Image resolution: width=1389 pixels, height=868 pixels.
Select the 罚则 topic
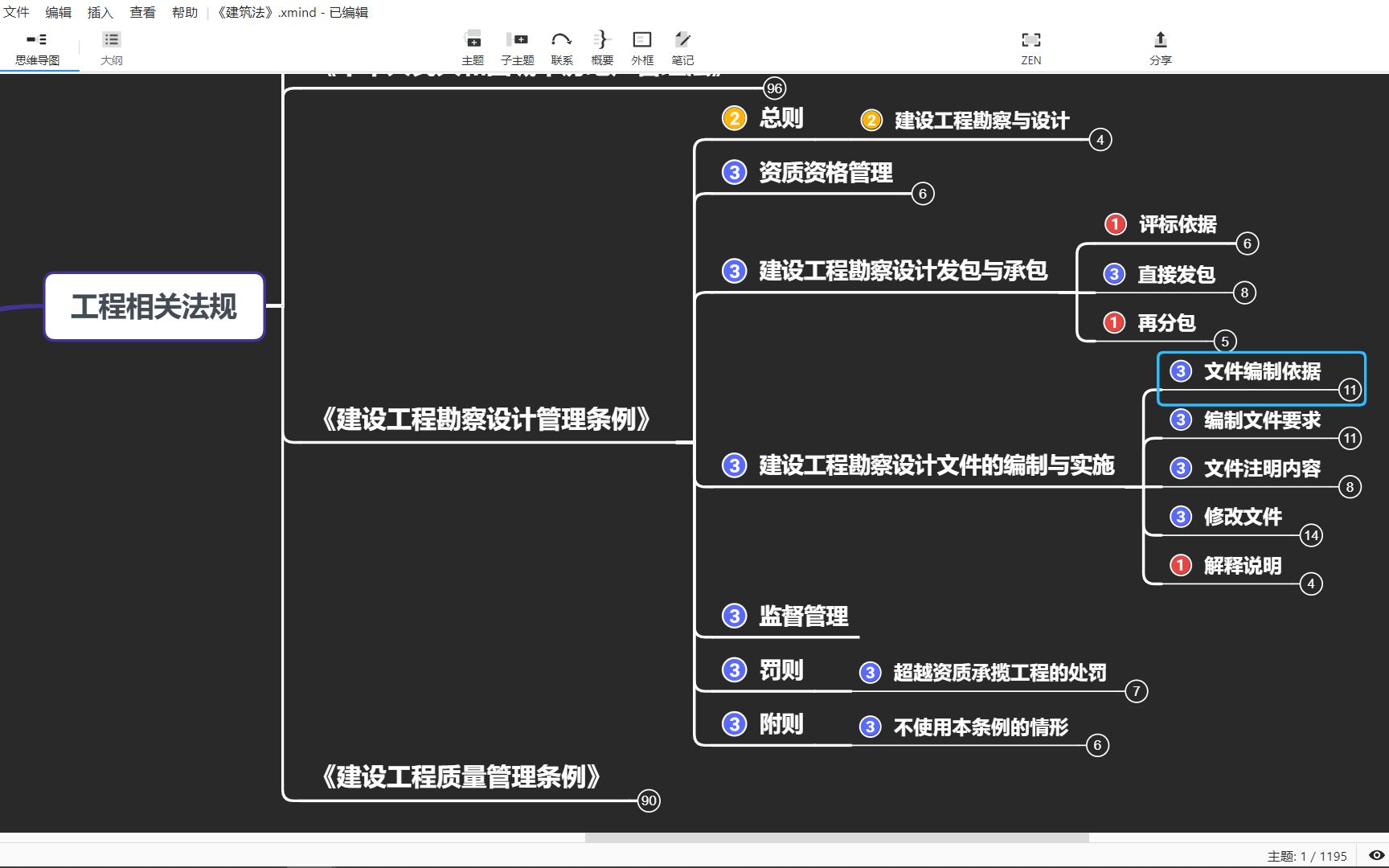(781, 670)
